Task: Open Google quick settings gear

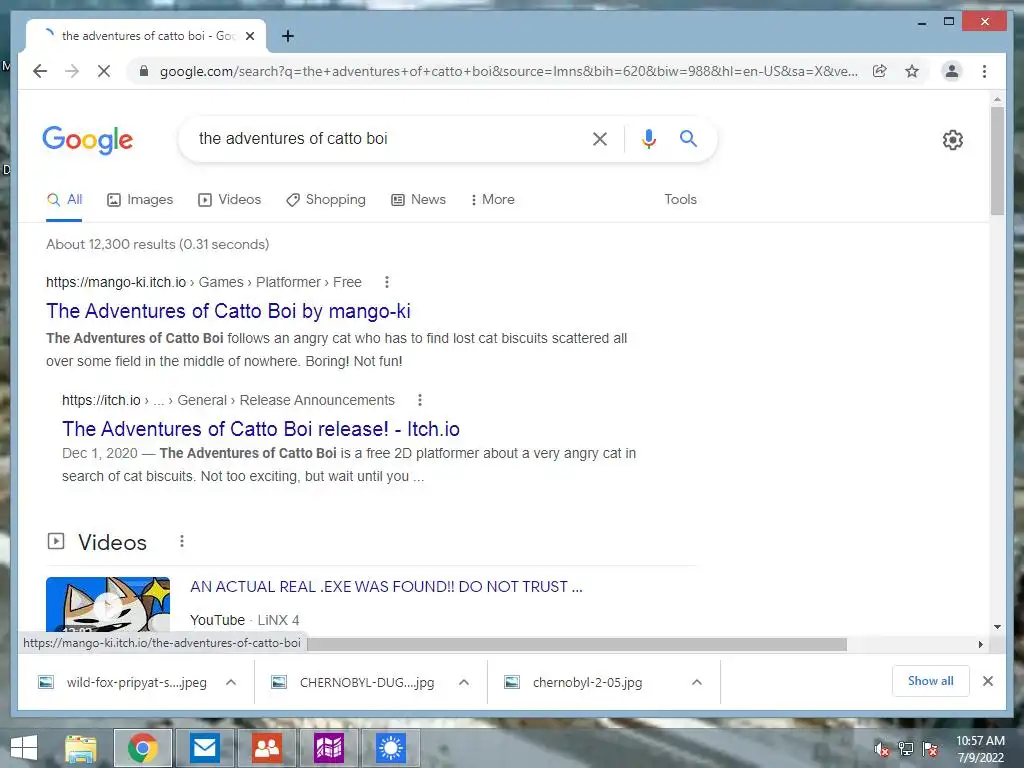Action: pos(952,140)
